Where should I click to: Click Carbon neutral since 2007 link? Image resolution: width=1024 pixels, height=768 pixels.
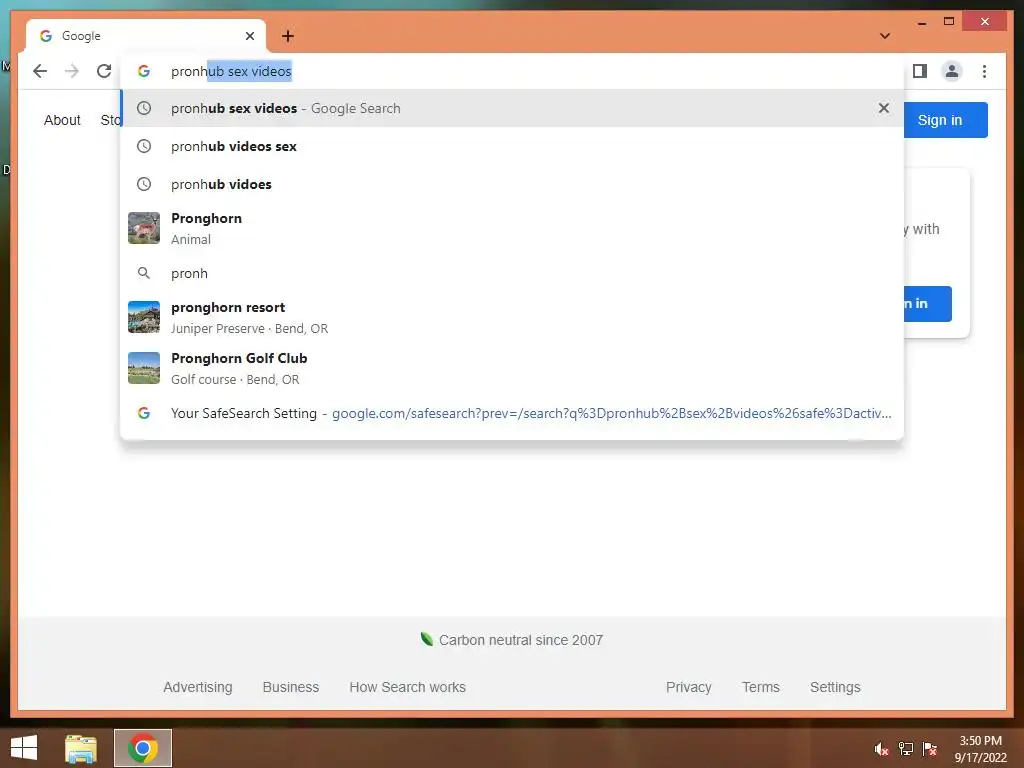(512, 640)
